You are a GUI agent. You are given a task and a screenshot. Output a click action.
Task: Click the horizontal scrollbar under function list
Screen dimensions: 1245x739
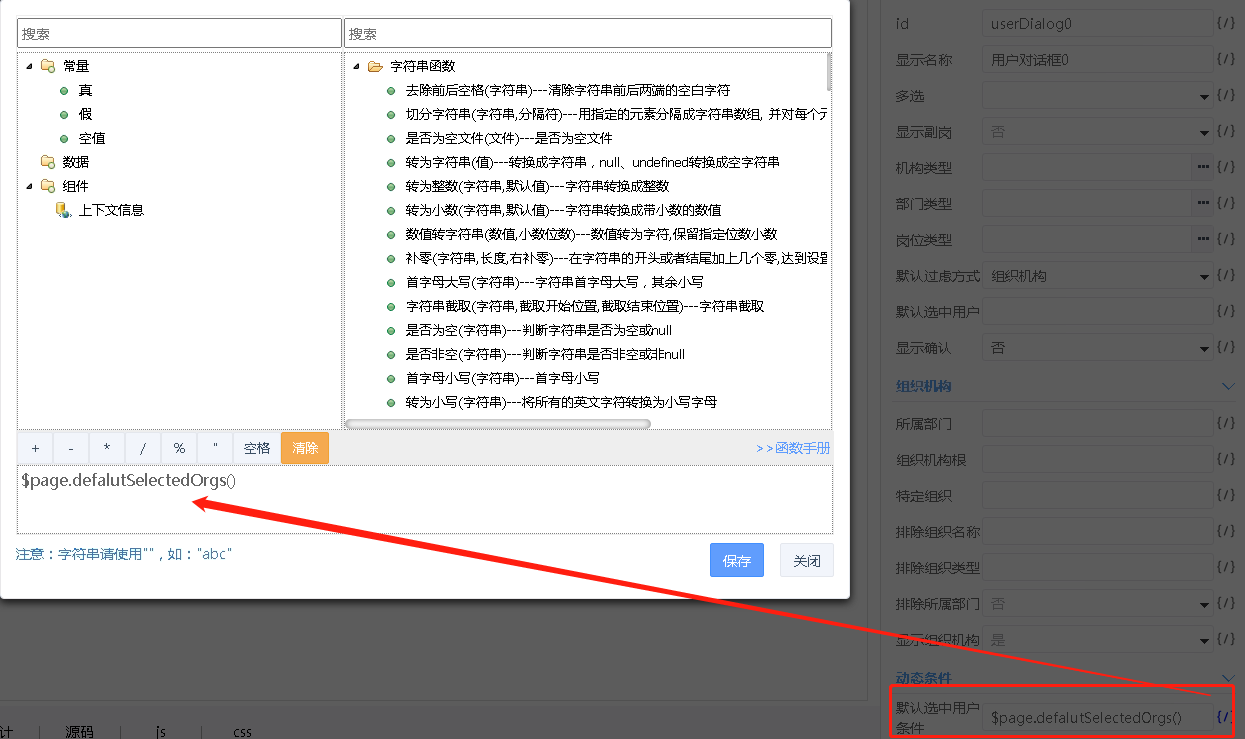coord(498,424)
